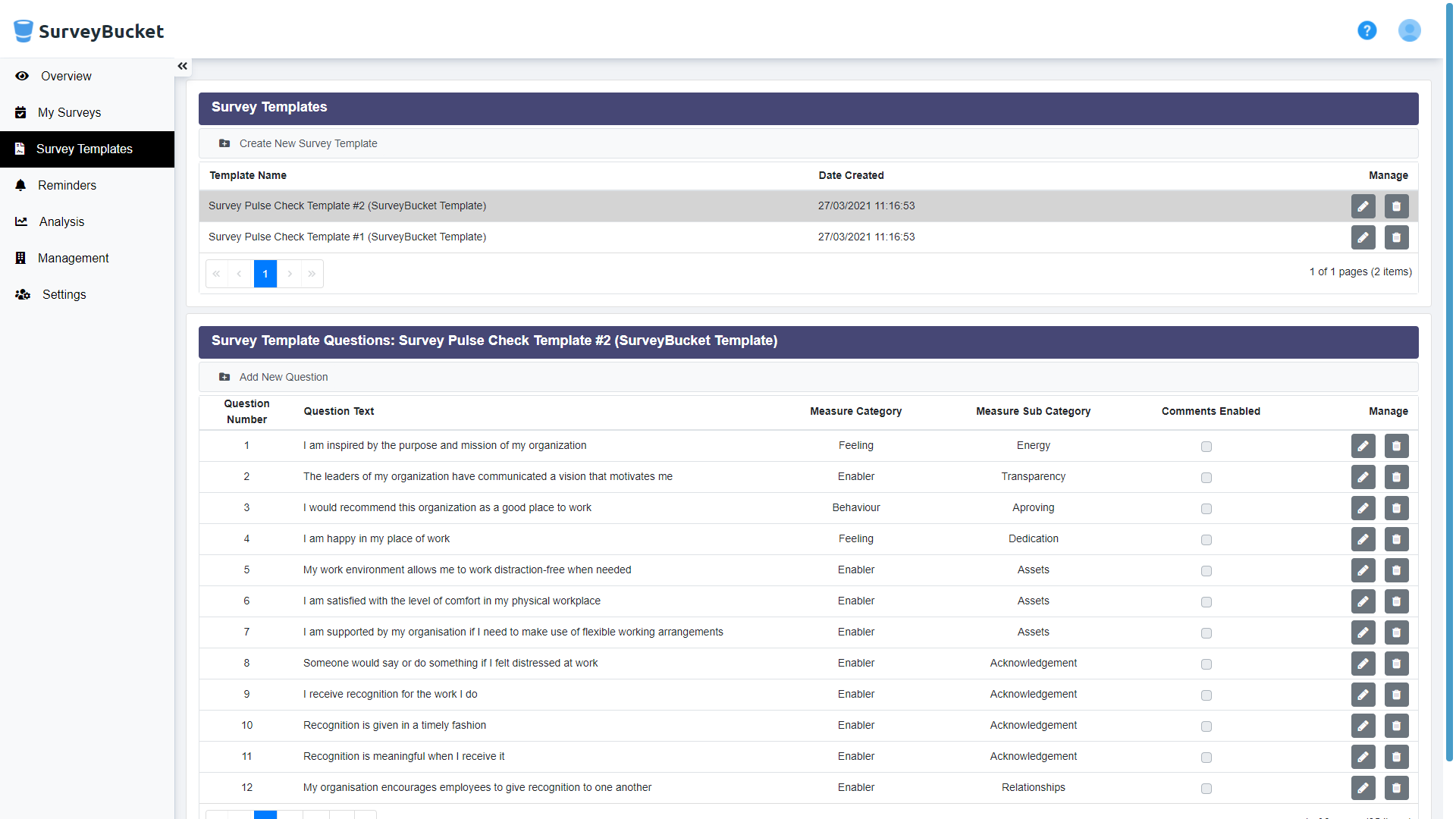Screen dimensions: 1456x819
Task: Enable comments for question 1
Action: click(1207, 447)
